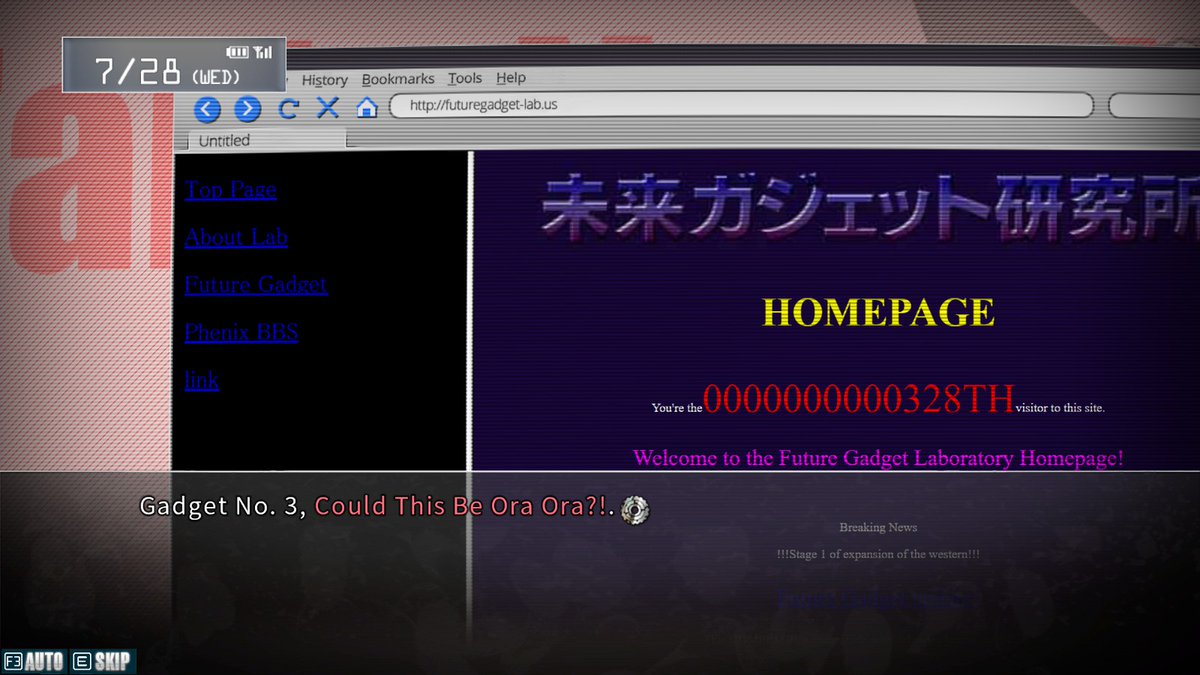
Task: Open the History menu
Action: (324, 80)
